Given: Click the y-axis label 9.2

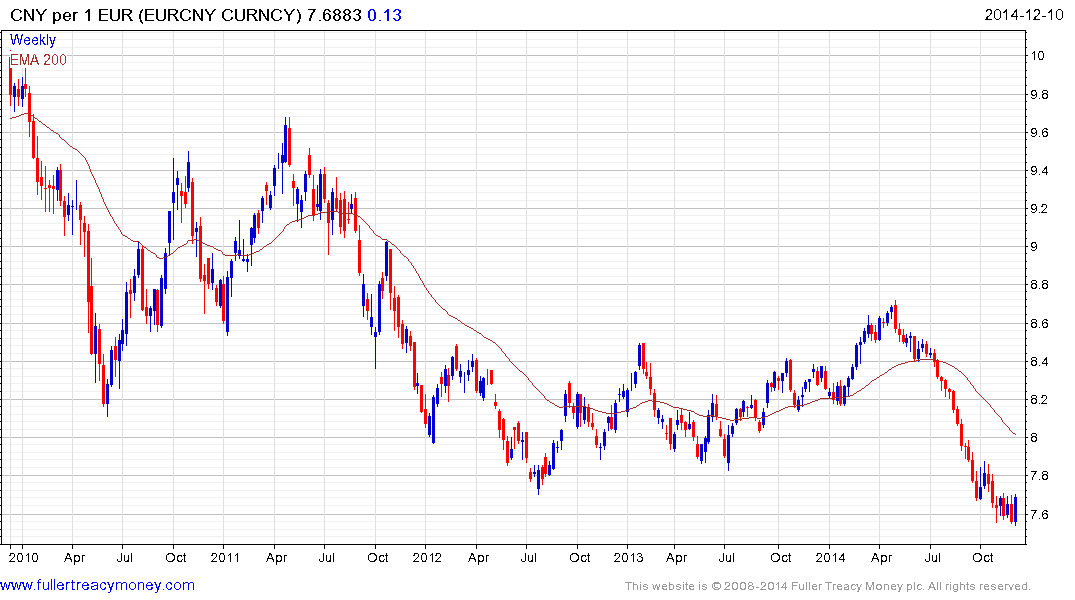Looking at the screenshot, I should (1039, 208).
